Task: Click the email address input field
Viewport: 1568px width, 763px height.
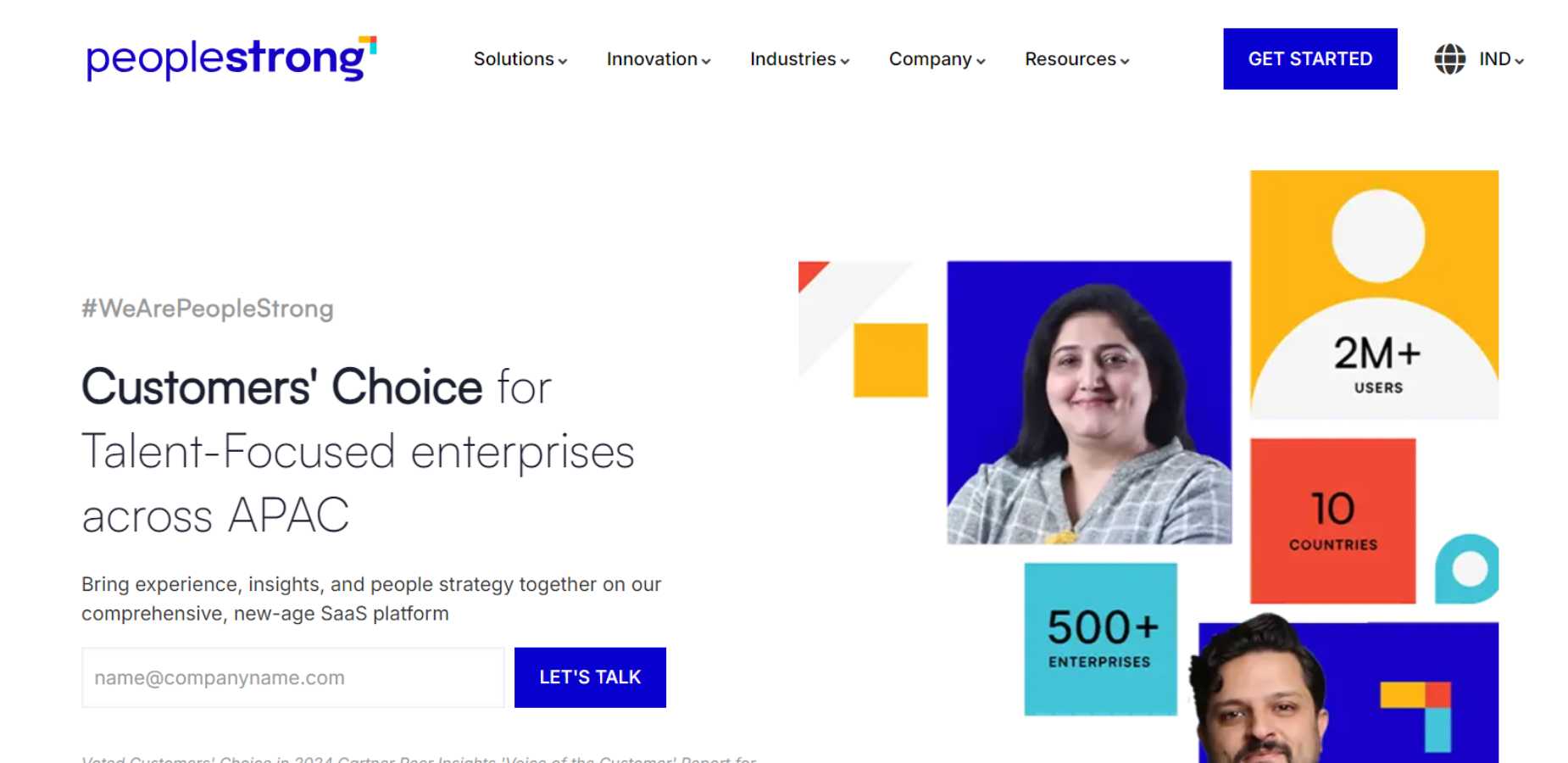Action: coord(292,677)
